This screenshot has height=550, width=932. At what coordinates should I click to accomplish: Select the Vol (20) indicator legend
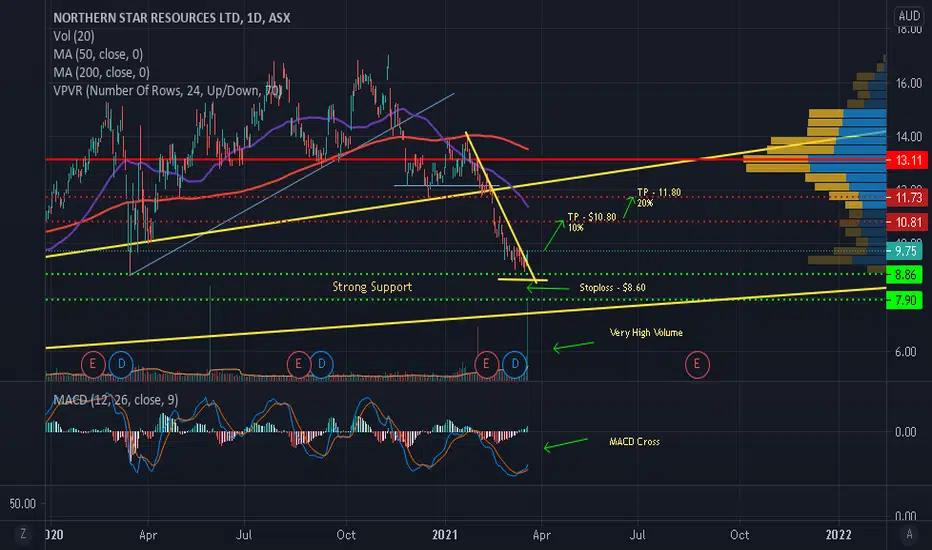click(74, 36)
